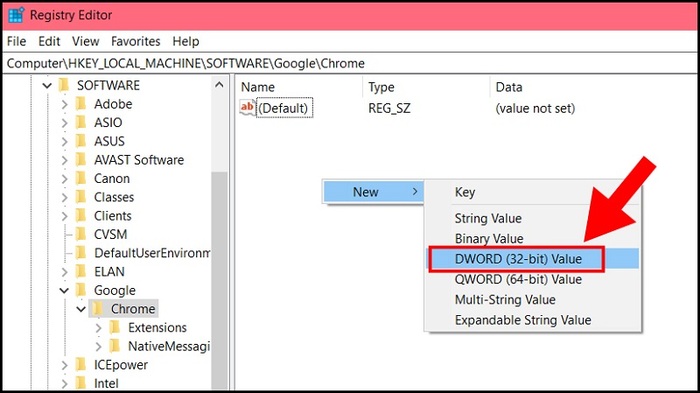Click the Extensions folder icon
Screen dimensions: 700x393
pos(115,327)
